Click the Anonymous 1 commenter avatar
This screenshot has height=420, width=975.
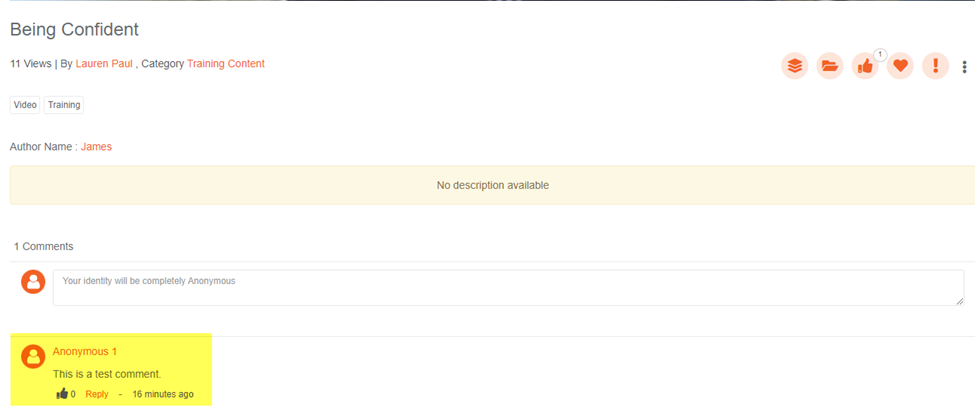33,356
